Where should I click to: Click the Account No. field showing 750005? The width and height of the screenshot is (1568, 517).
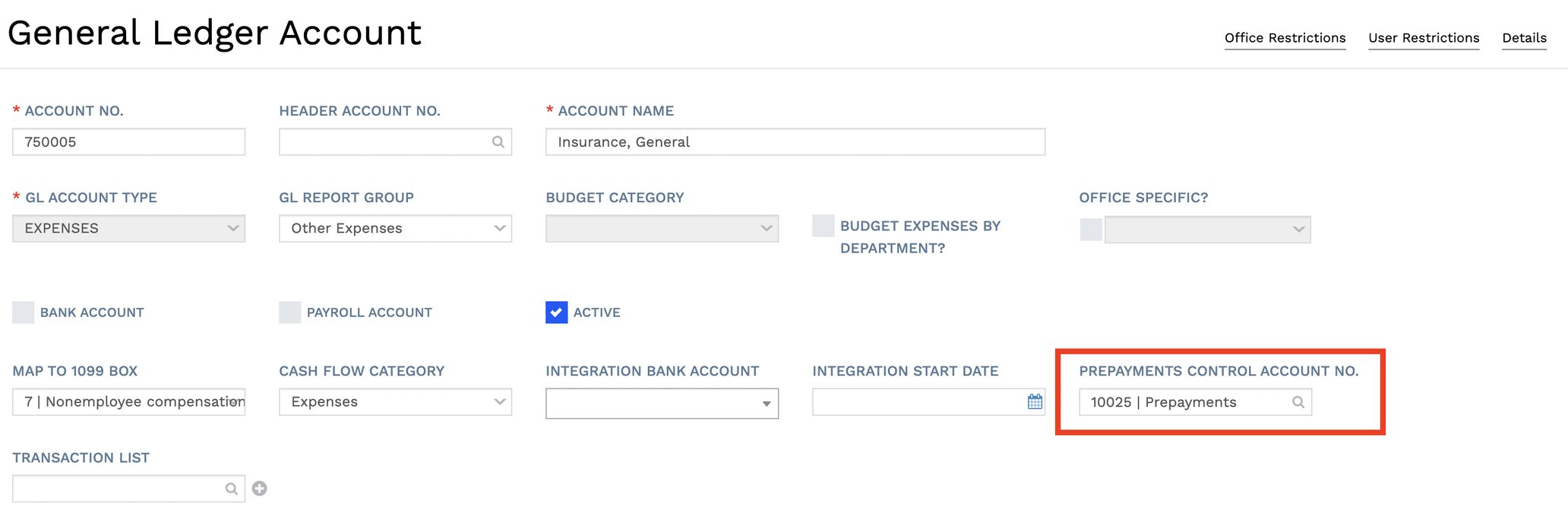click(128, 142)
